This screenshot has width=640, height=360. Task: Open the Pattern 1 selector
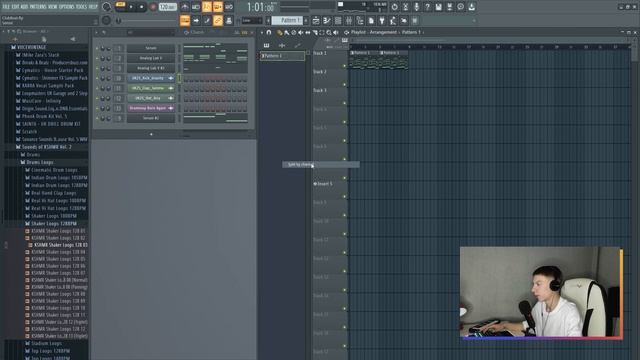tap(287, 20)
